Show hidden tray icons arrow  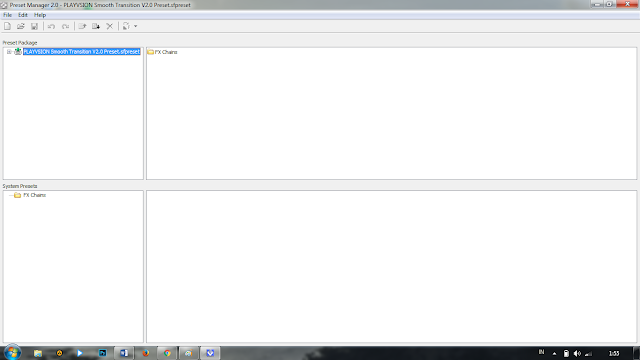554,353
